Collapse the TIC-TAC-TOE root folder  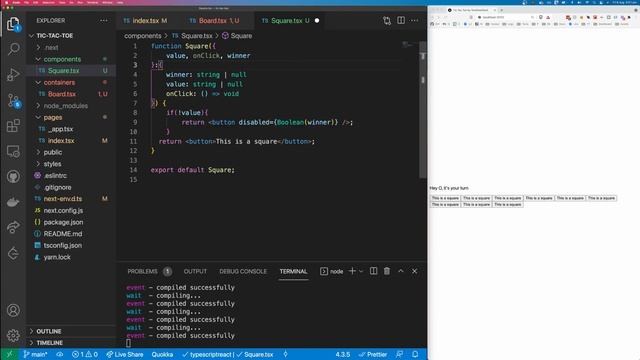point(55,36)
